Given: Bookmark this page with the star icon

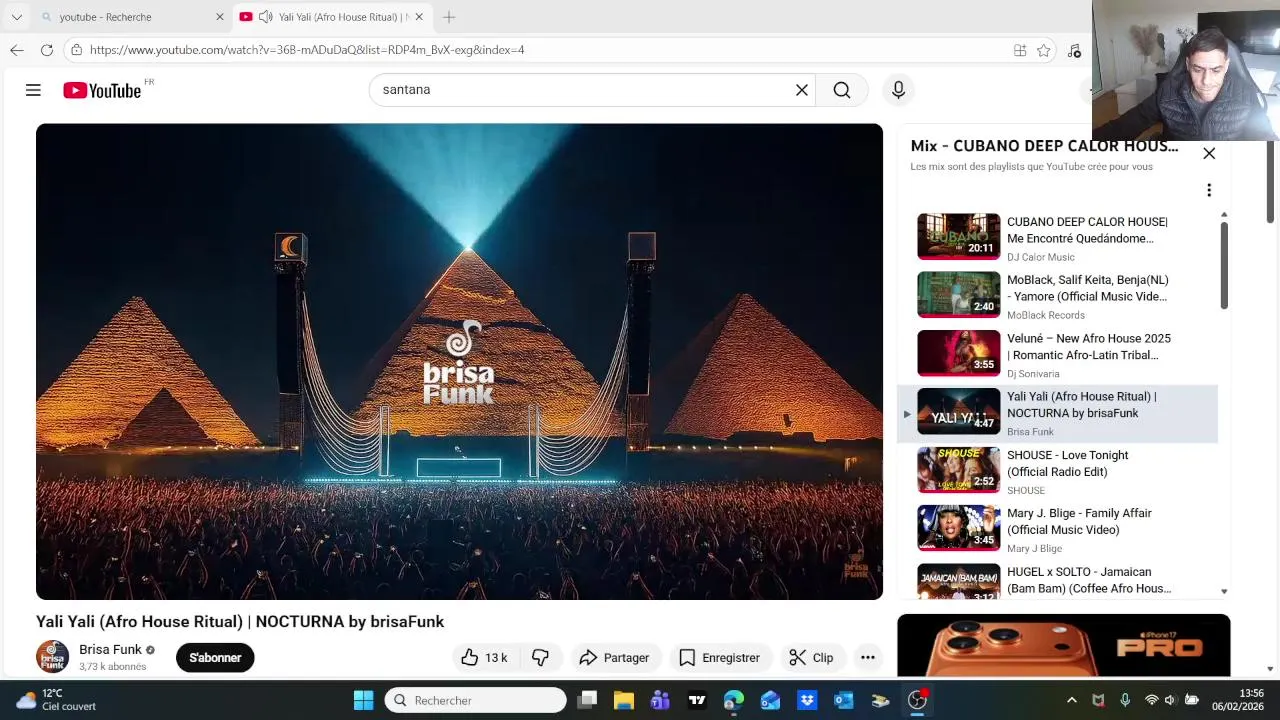Looking at the screenshot, I should click(x=1044, y=50).
